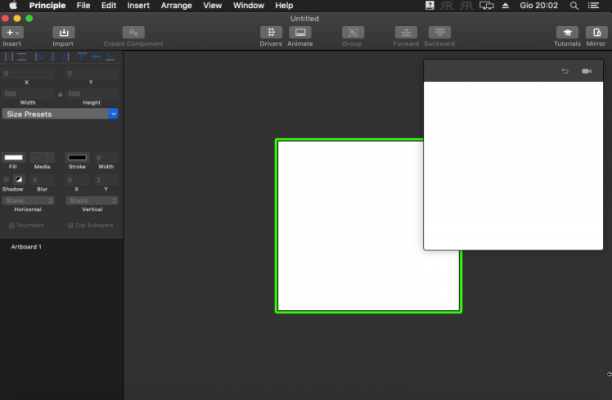This screenshot has height=400, width=612.
Task: Distribute layers vertically
Action: [x=22, y=57]
